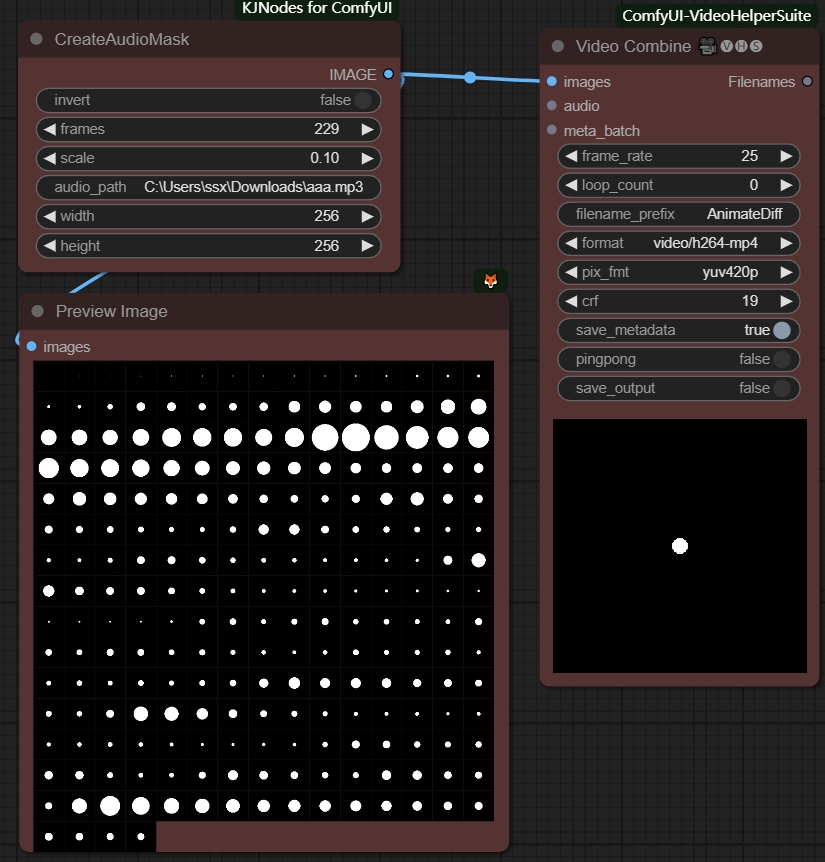825x862 pixels.
Task: Click the audio_path input field
Action: pyautogui.click(x=208, y=187)
